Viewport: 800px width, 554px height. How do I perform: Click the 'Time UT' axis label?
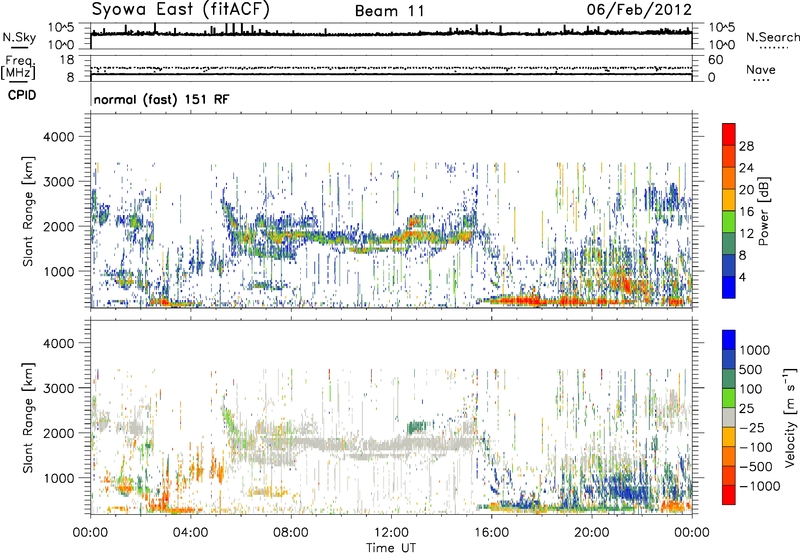pos(391,548)
